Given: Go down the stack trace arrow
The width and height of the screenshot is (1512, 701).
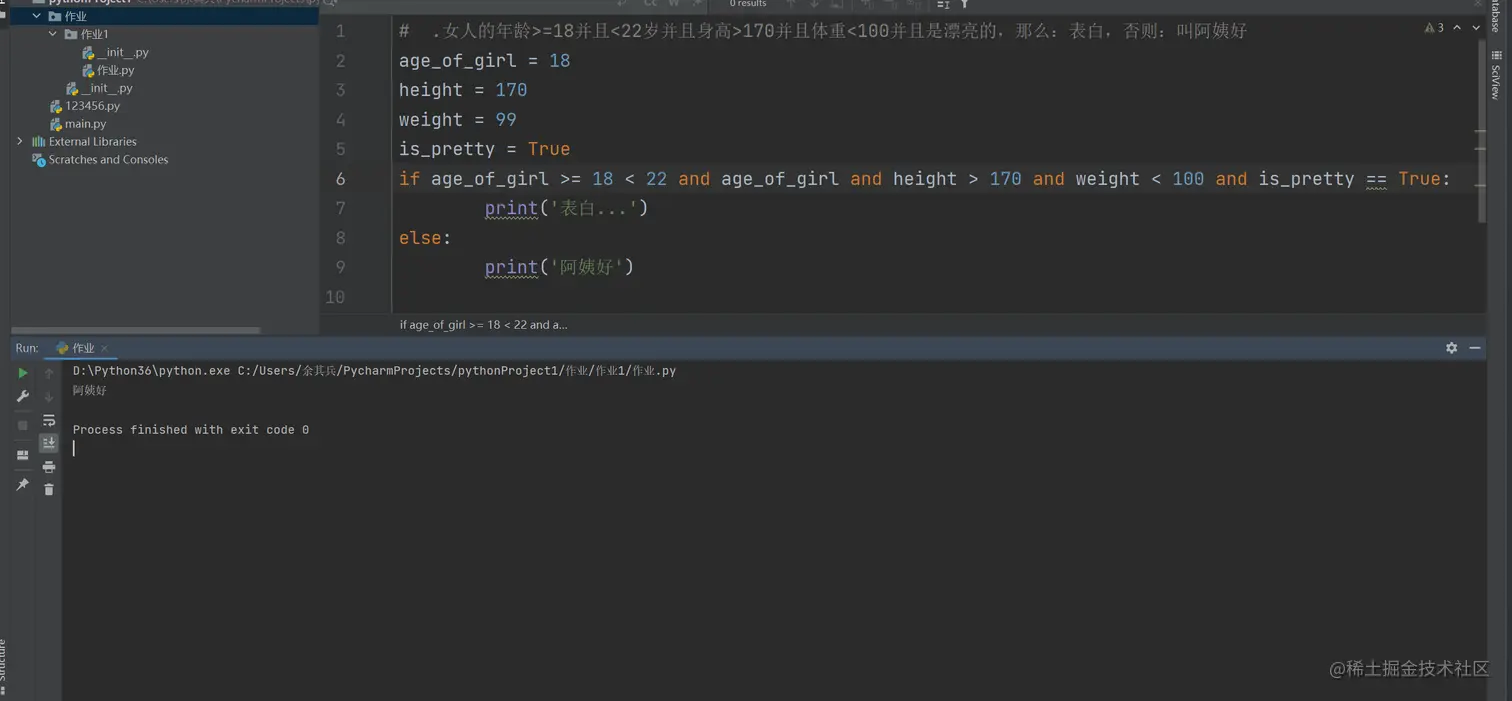Looking at the screenshot, I should pyautogui.click(x=49, y=396).
